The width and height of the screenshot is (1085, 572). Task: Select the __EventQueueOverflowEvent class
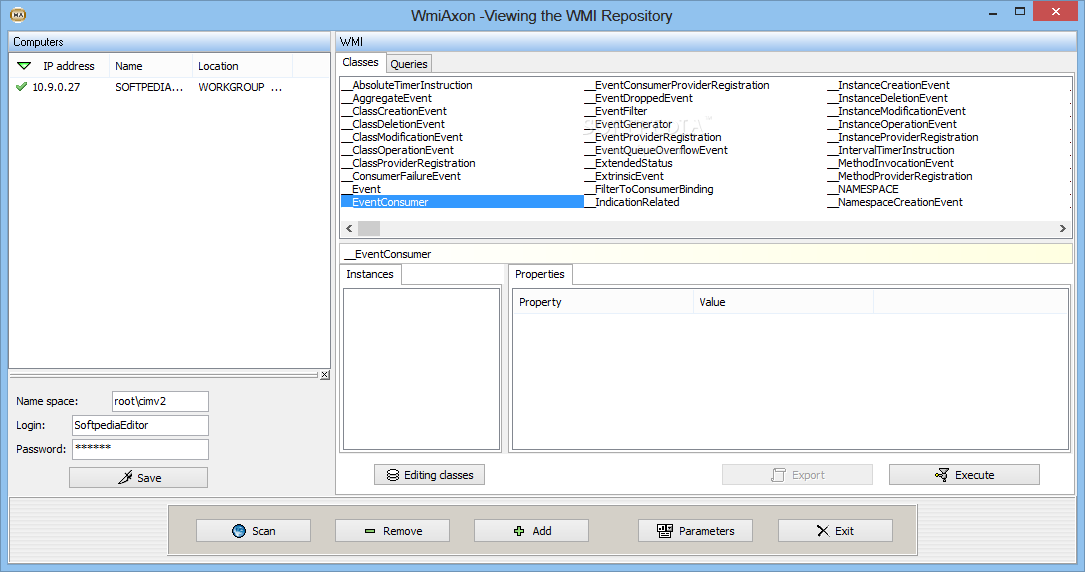click(x=656, y=150)
